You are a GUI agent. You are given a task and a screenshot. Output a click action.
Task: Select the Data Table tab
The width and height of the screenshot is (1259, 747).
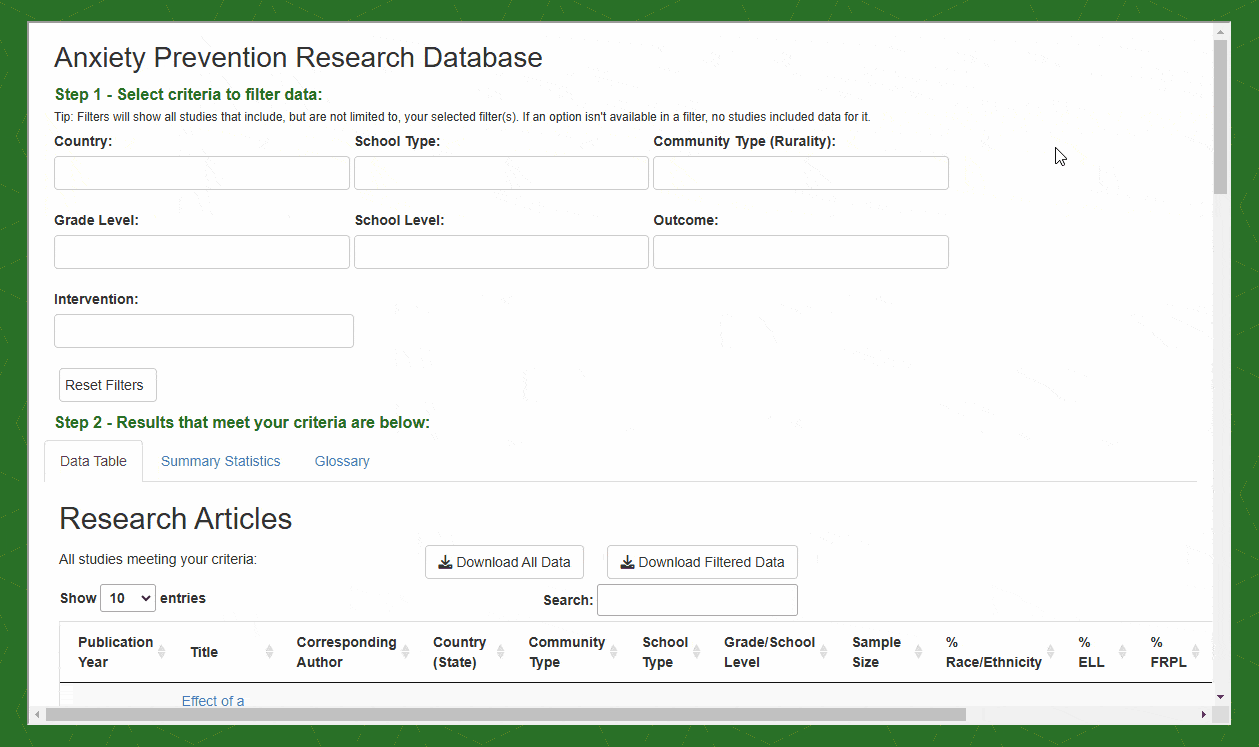click(x=94, y=461)
